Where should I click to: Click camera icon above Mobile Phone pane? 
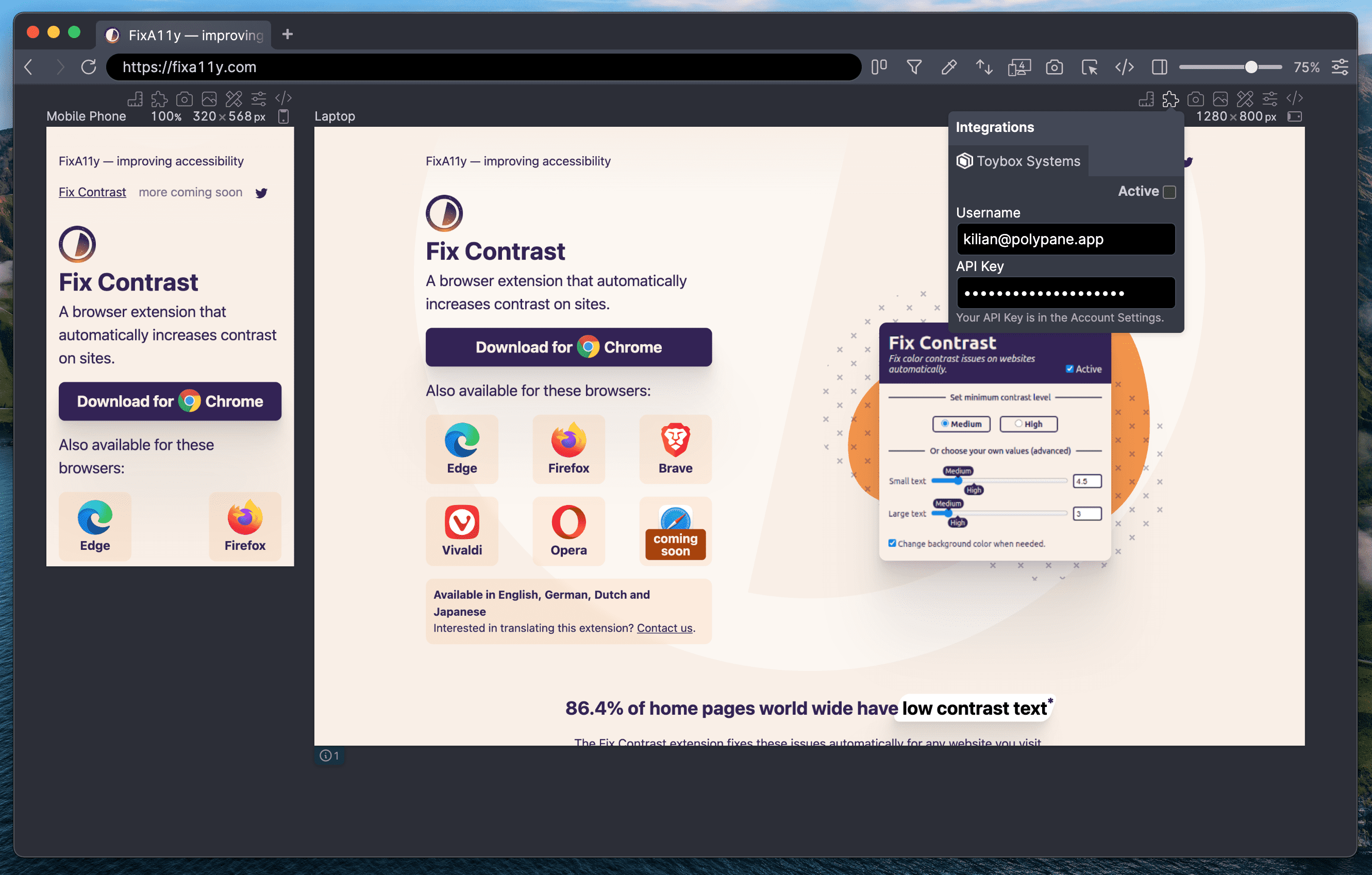pyautogui.click(x=184, y=99)
